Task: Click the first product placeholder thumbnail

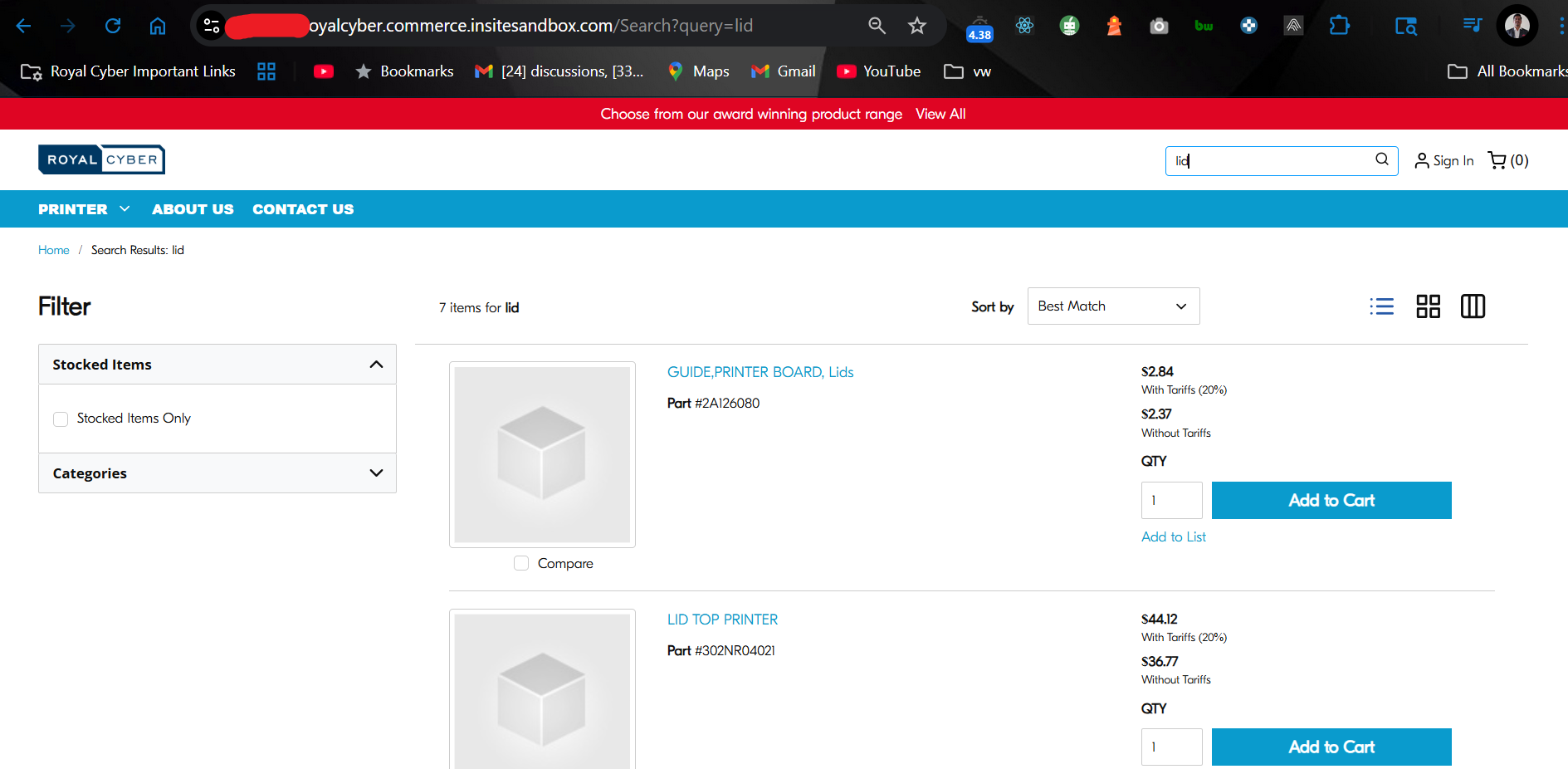Action: [542, 454]
